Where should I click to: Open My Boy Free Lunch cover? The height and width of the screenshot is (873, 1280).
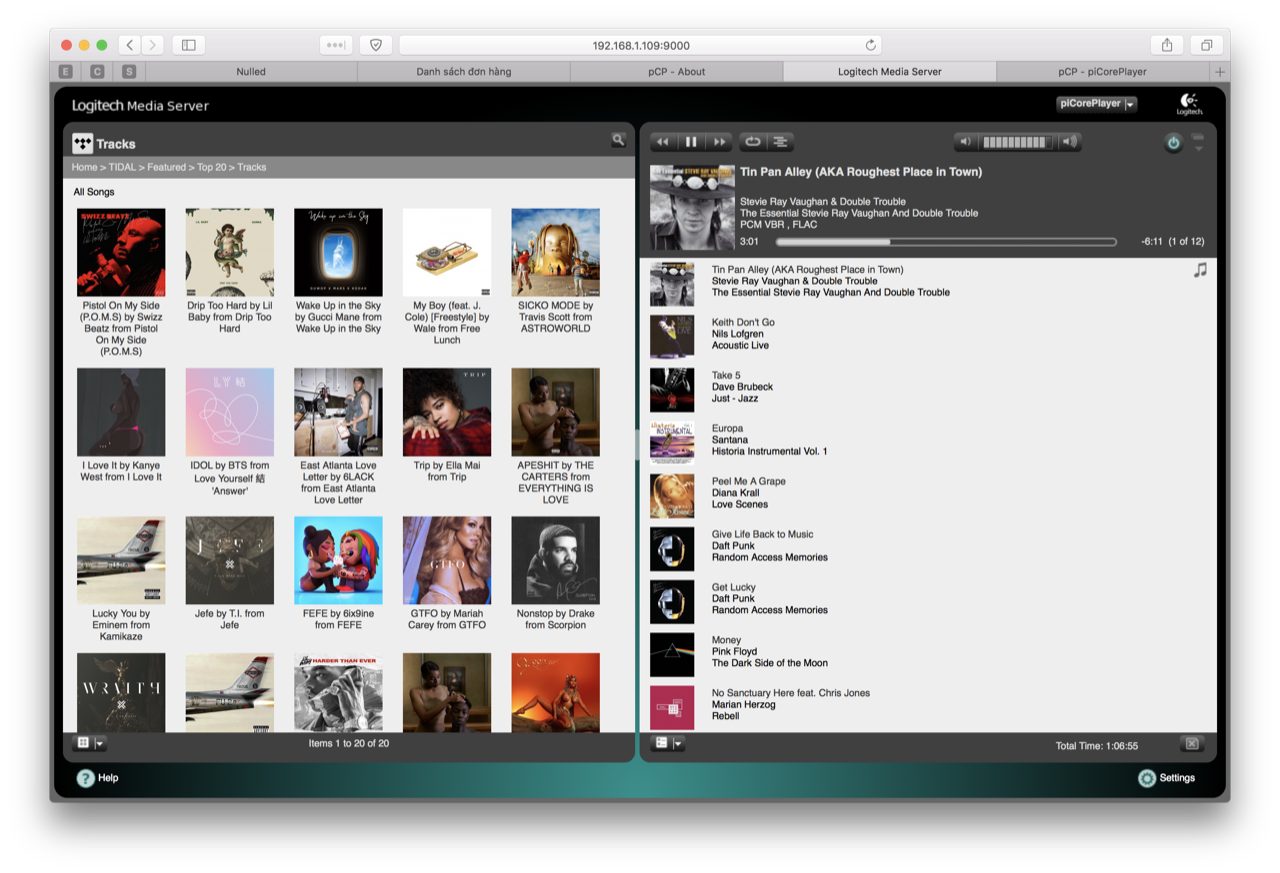(447, 252)
